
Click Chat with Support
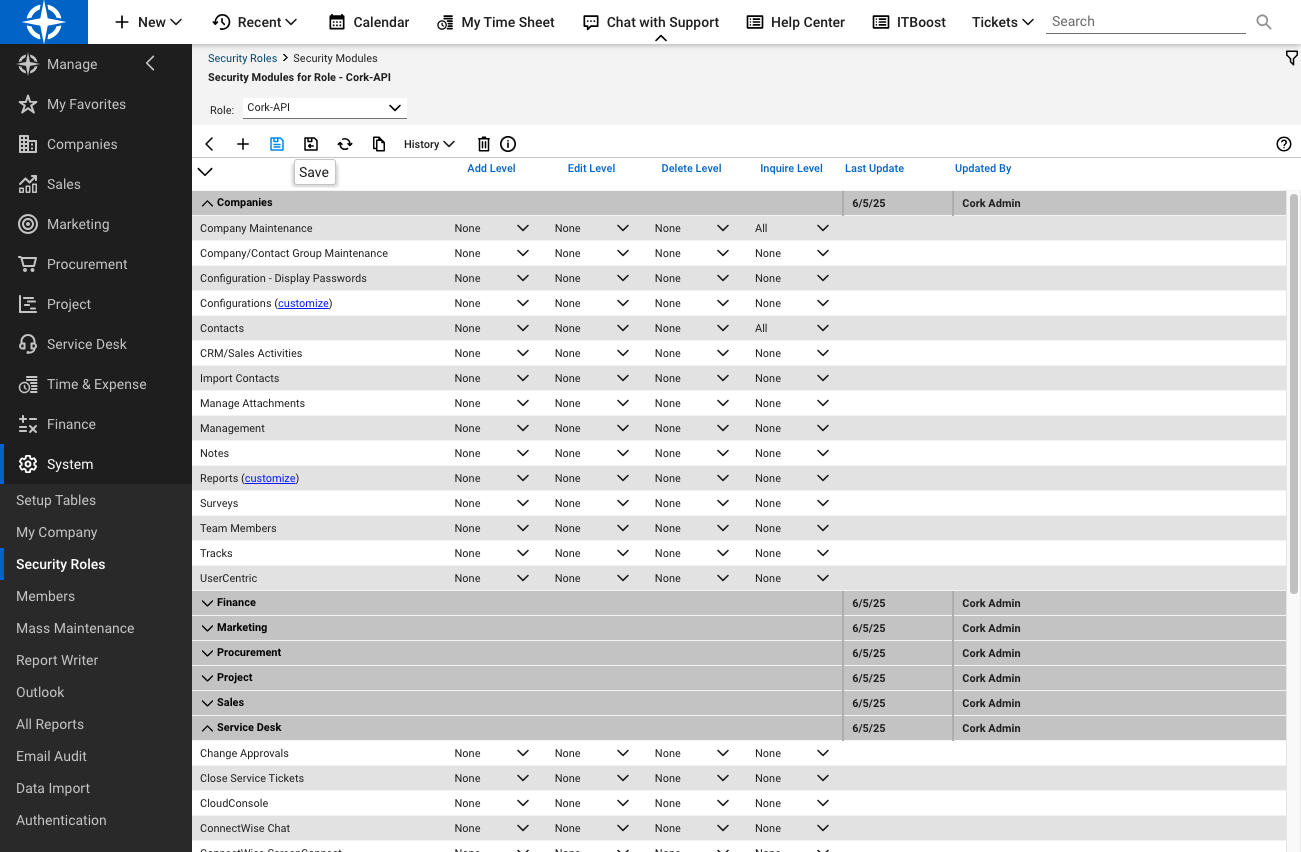pos(651,22)
